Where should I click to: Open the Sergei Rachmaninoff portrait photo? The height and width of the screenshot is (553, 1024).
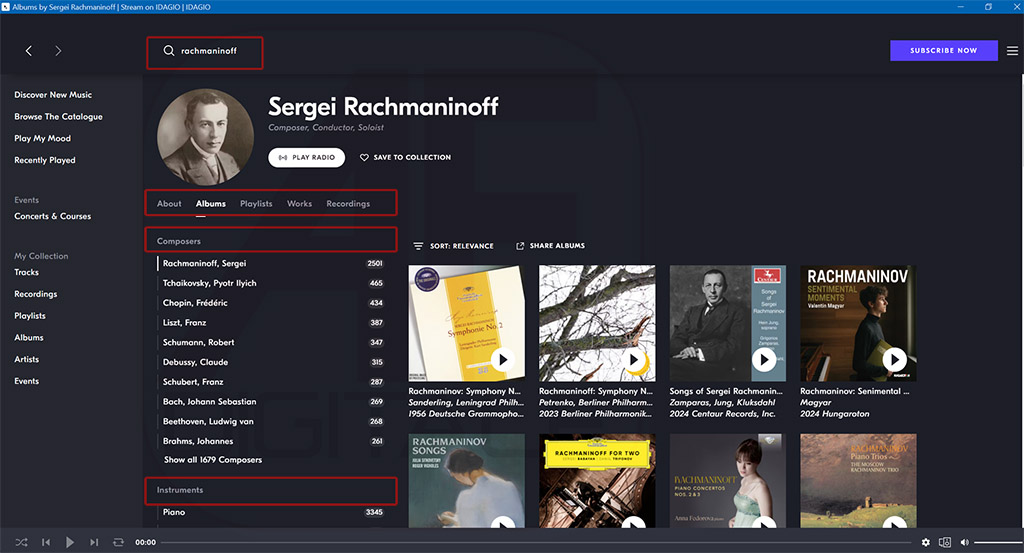pos(205,137)
